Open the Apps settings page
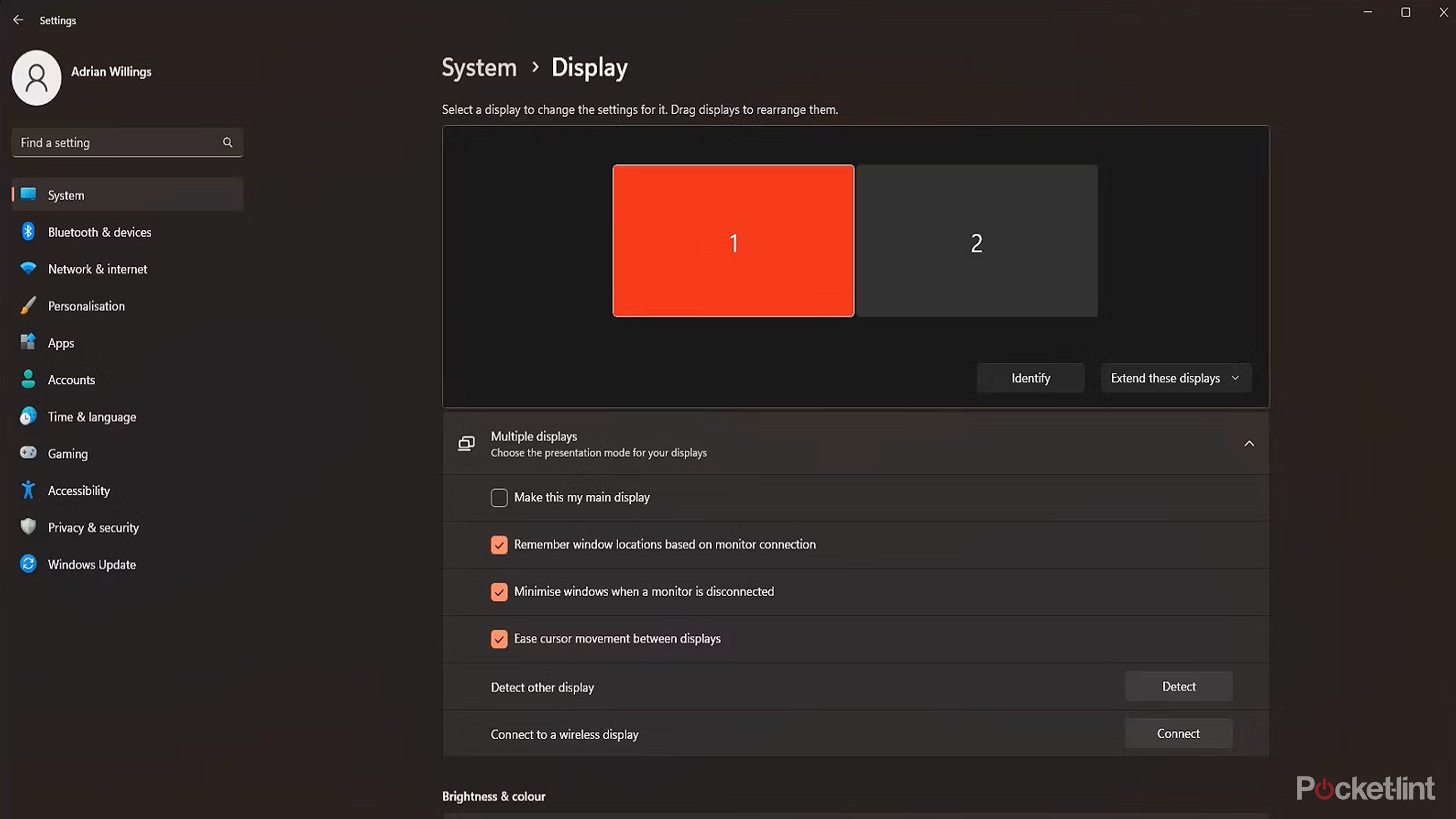 coord(61,342)
